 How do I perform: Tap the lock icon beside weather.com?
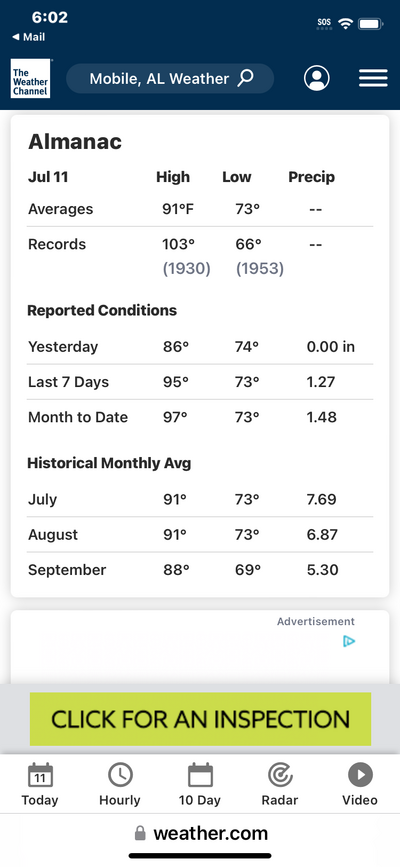(x=140, y=833)
